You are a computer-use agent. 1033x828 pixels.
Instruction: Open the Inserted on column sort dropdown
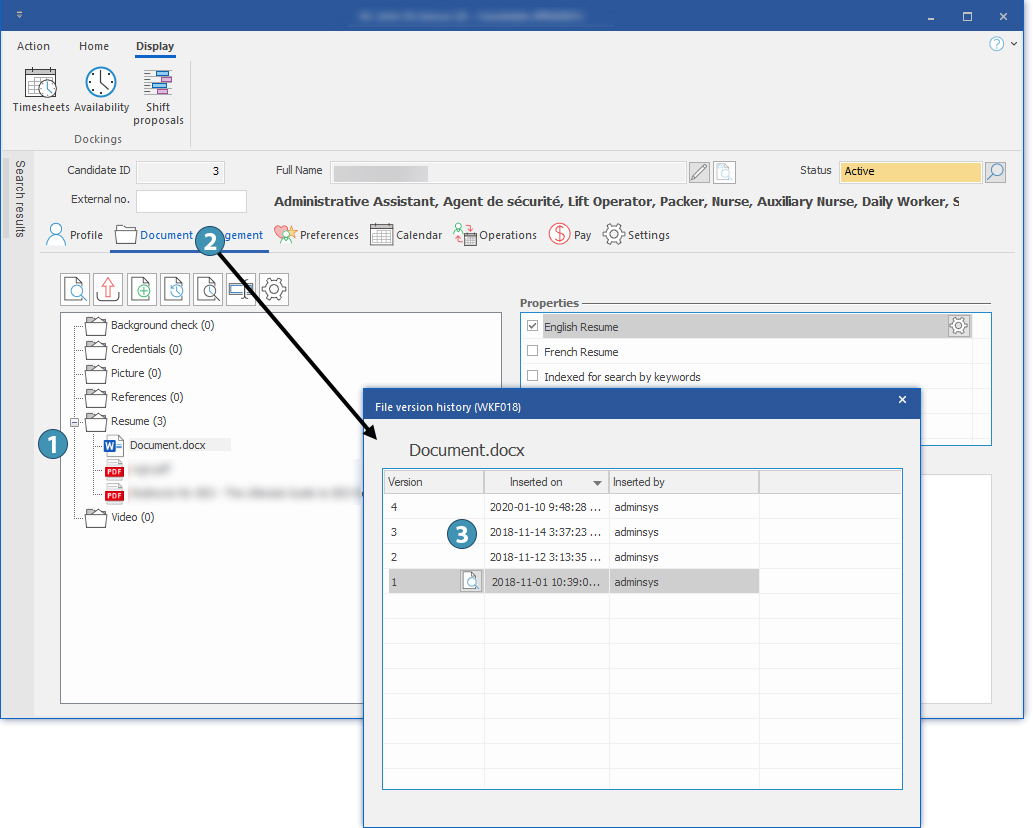tap(597, 483)
